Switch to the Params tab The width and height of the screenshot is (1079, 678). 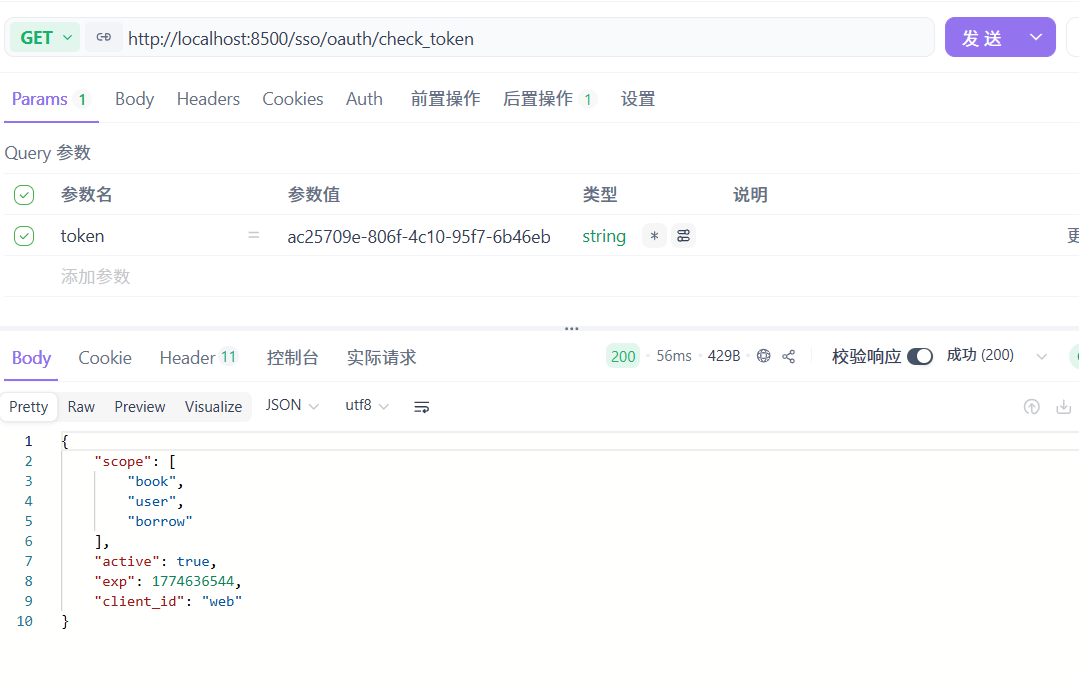click(51, 99)
